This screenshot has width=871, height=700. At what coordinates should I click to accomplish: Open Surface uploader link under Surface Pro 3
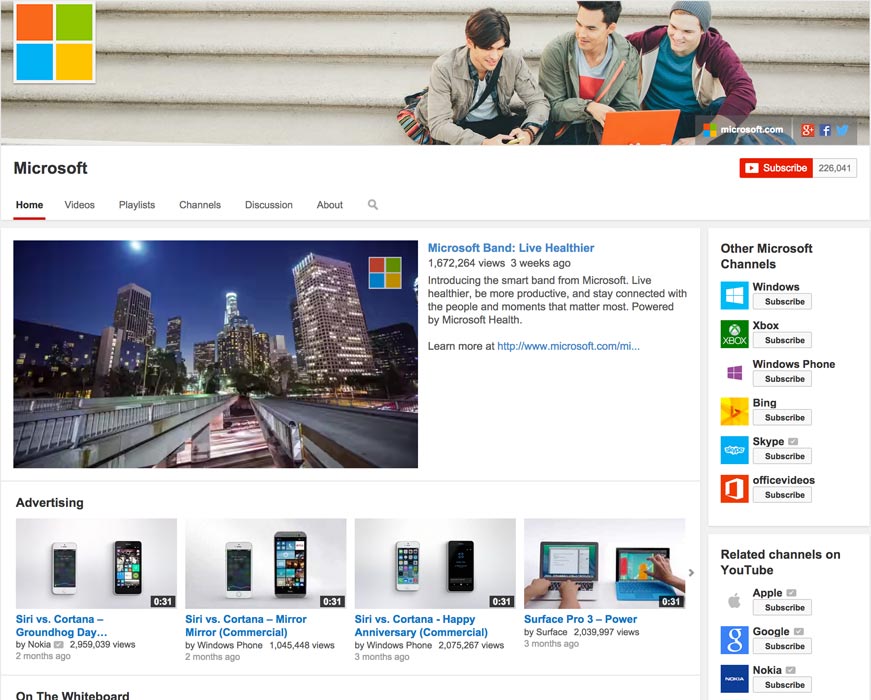coord(552,632)
